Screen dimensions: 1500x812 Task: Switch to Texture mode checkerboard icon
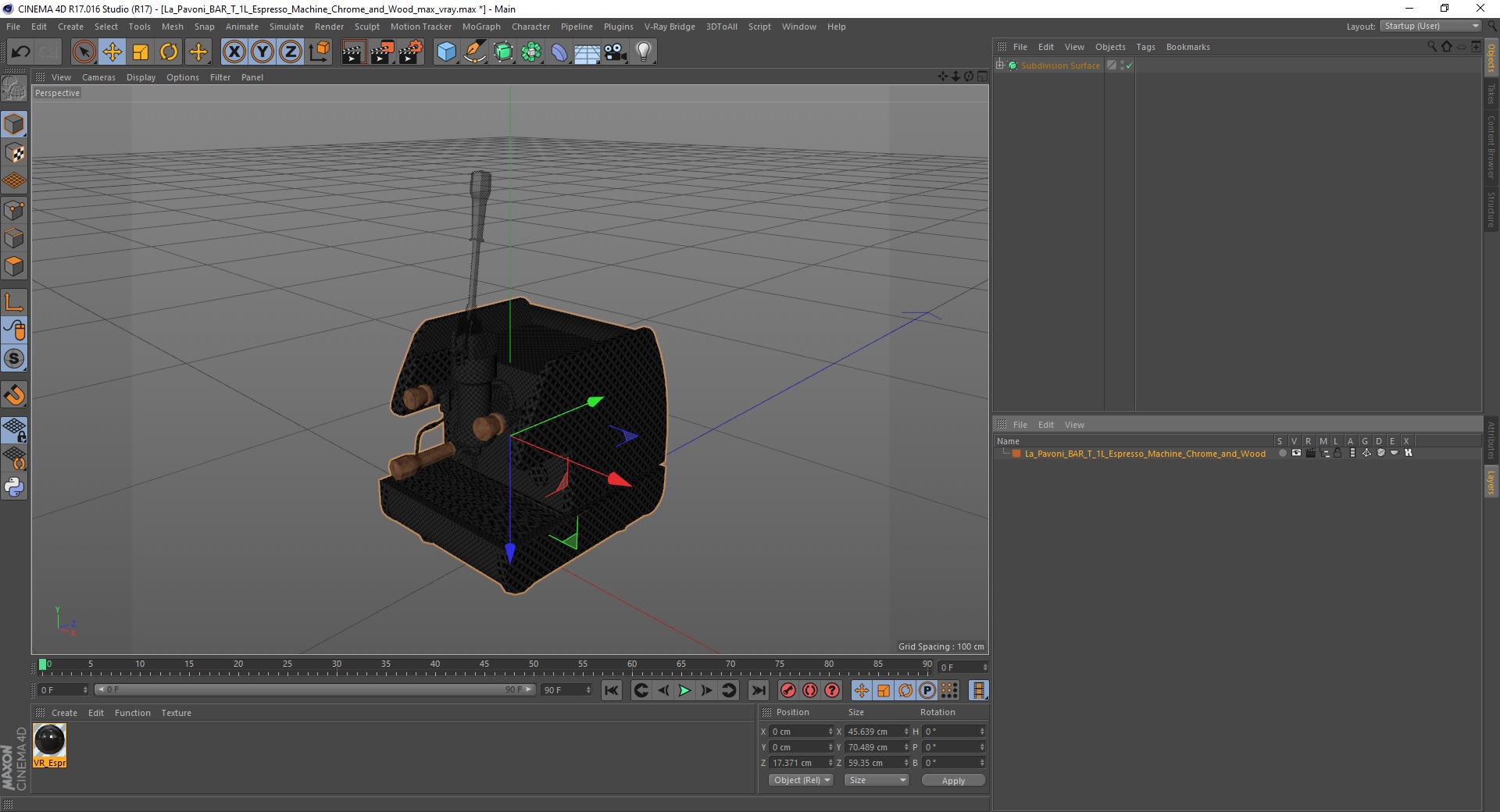pos(14,153)
